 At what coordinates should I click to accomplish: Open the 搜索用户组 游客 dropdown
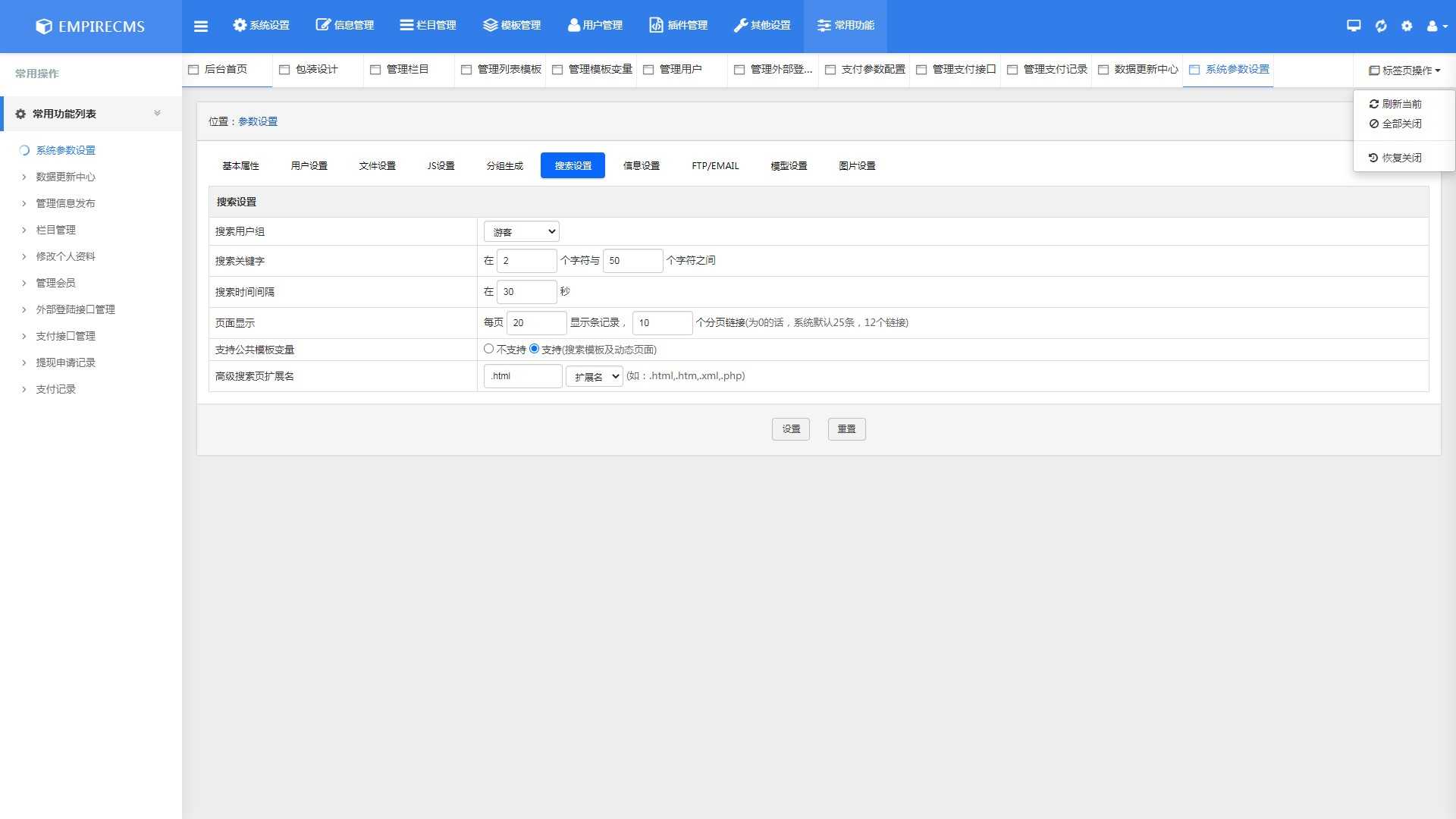pyautogui.click(x=522, y=232)
